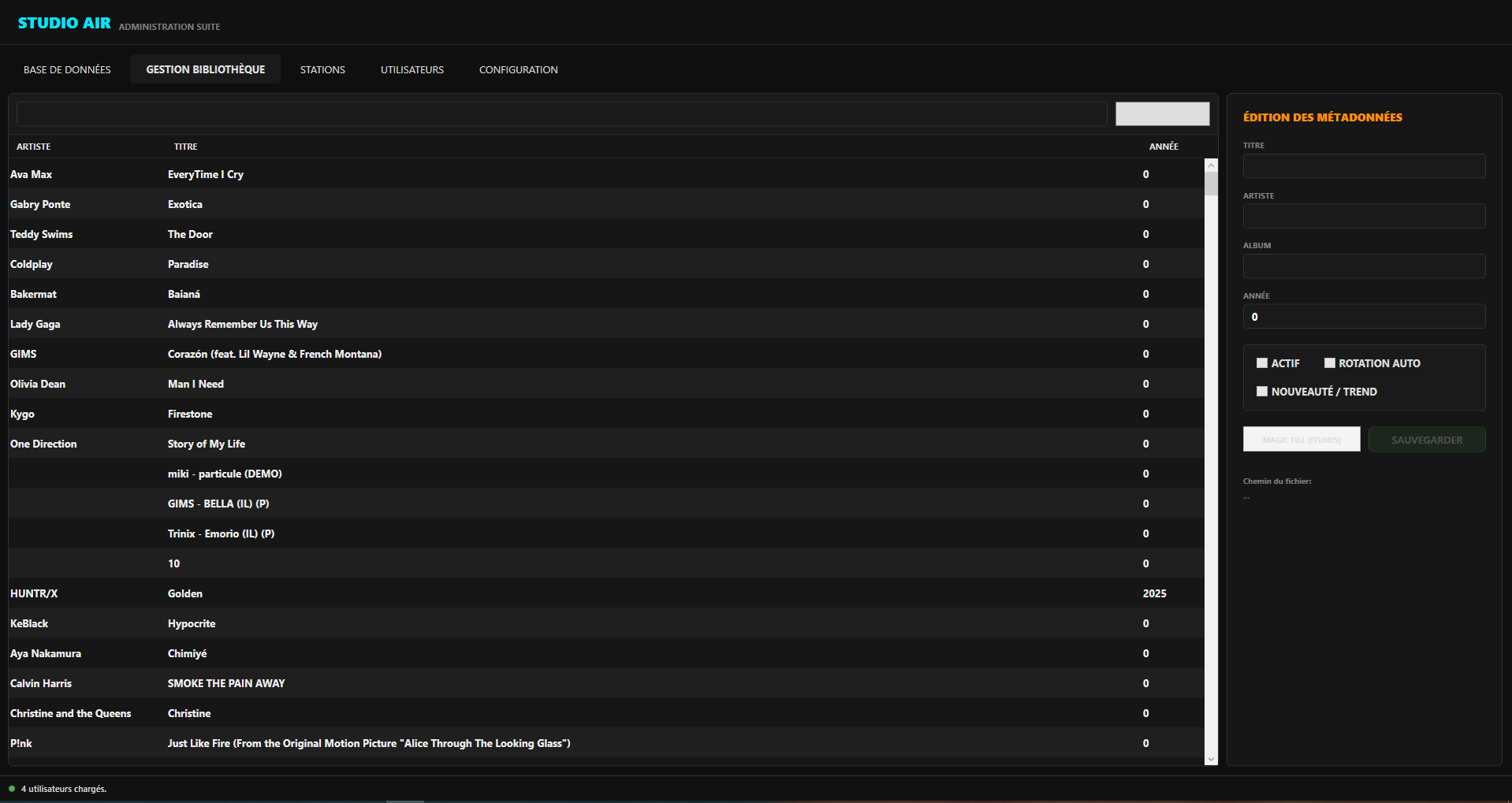Click the Album metadata field
The image size is (1512, 803).
coord(1363,266)
